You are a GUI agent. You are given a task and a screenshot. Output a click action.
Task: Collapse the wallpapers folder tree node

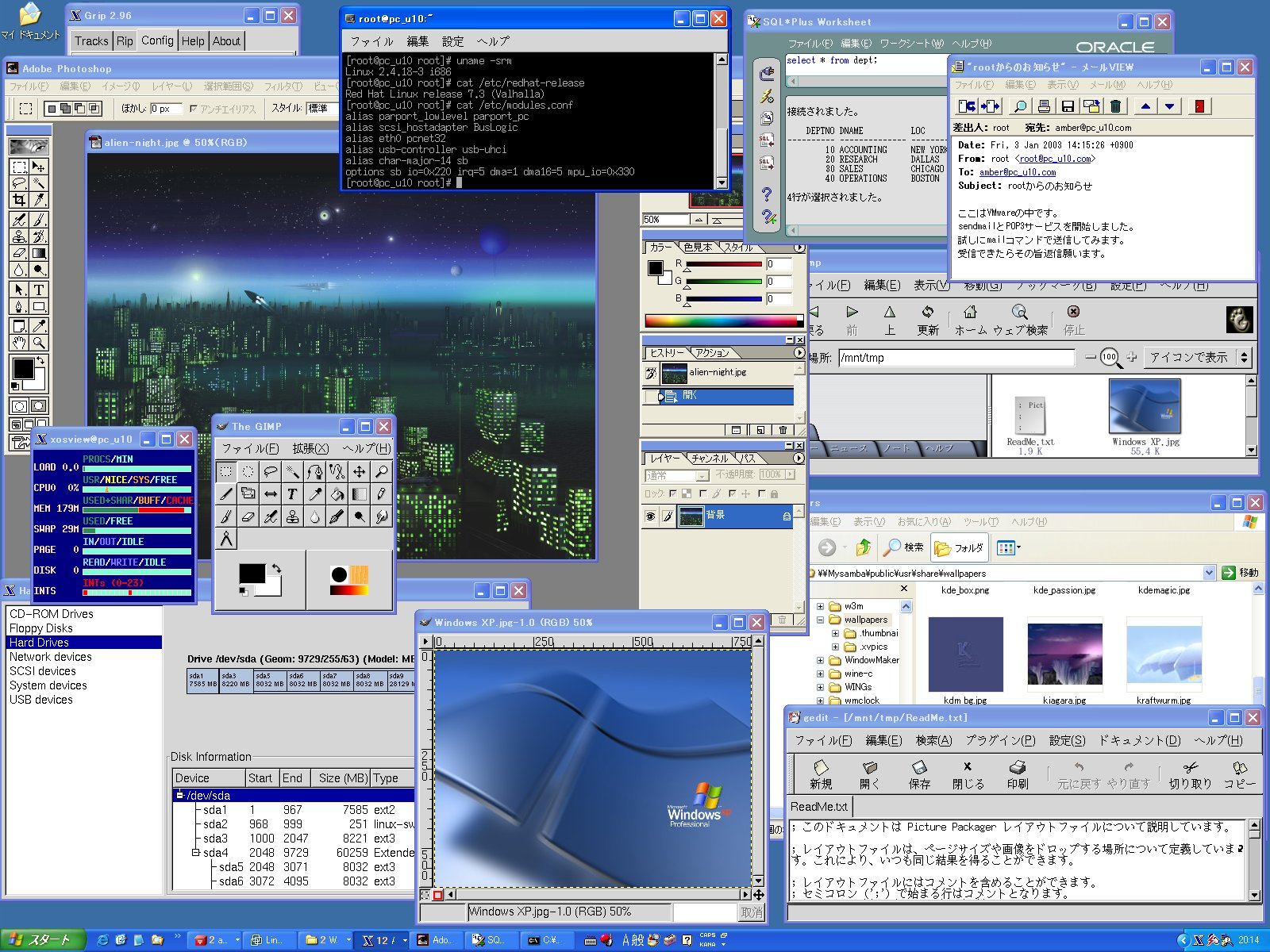pyautogui.click(x=820, y=620)
